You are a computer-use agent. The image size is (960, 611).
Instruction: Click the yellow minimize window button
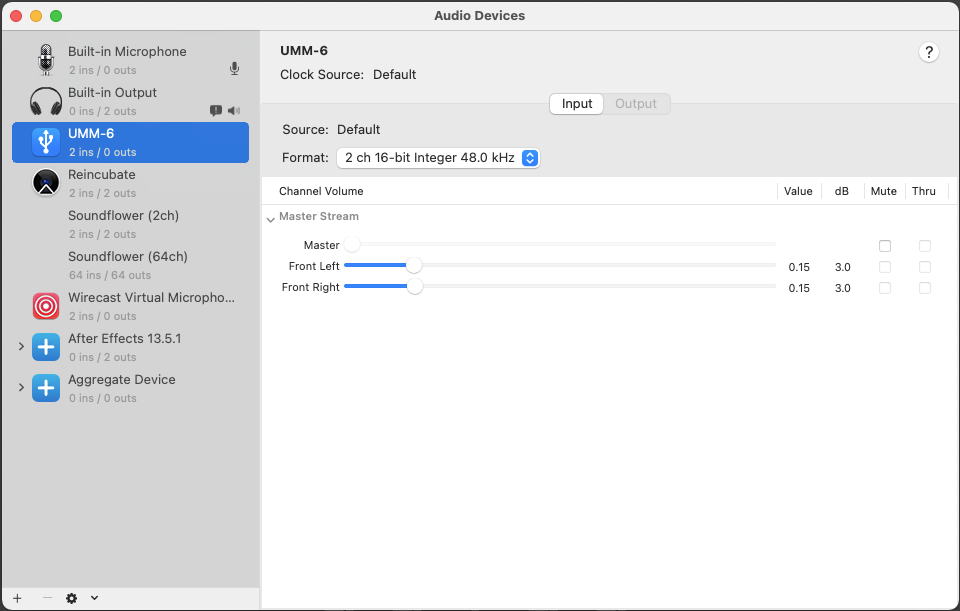point(36,16)
